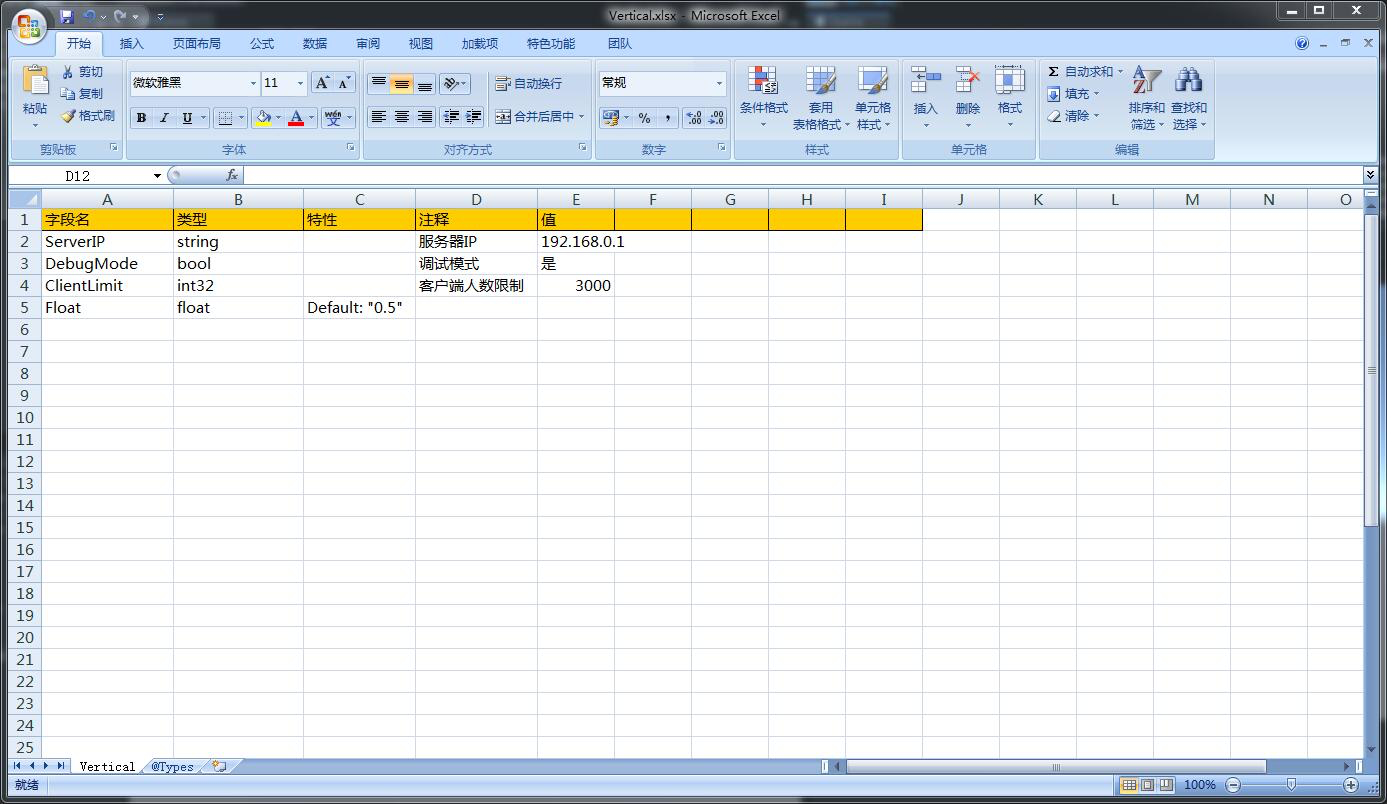Open the Format 格式 menu in cells group

point(1010,98)
